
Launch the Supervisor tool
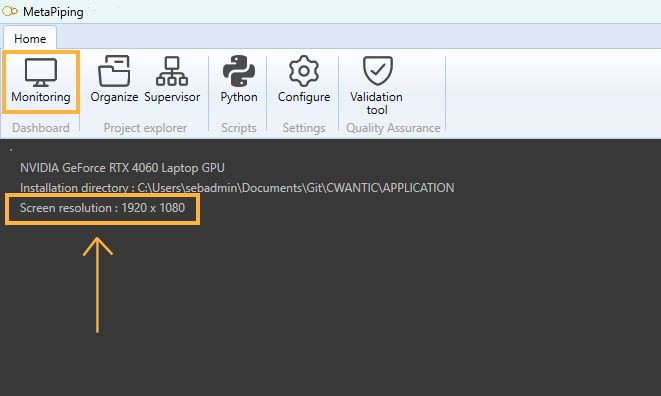coord(172,80)
